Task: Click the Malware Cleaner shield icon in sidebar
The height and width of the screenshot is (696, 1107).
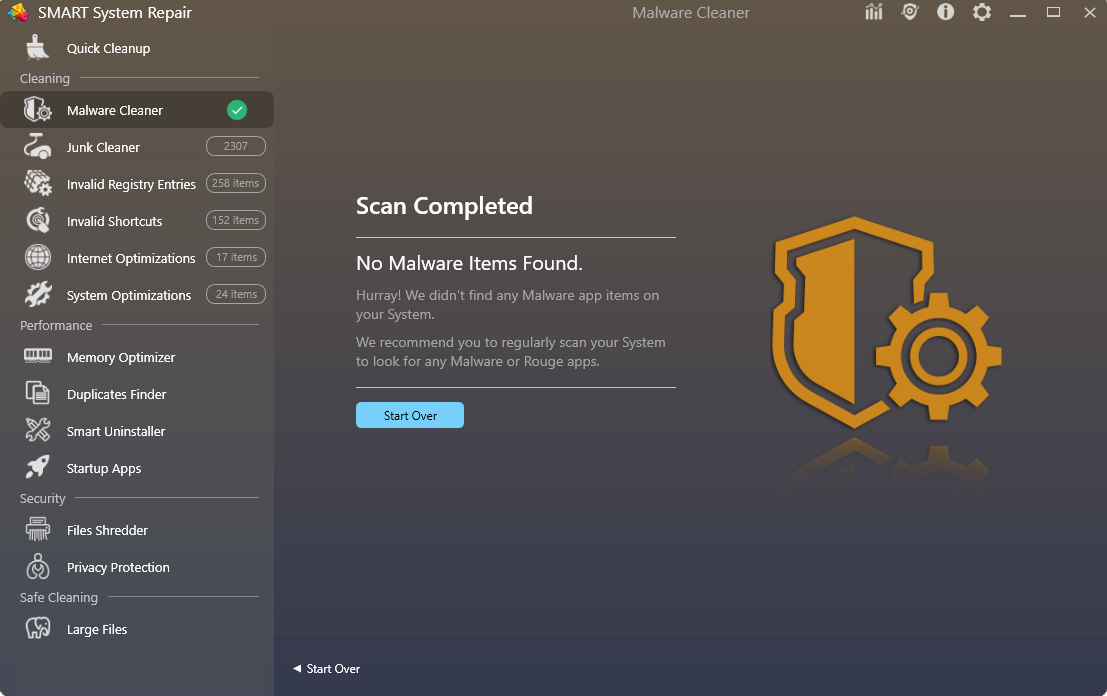Action: tap(37, 110)
